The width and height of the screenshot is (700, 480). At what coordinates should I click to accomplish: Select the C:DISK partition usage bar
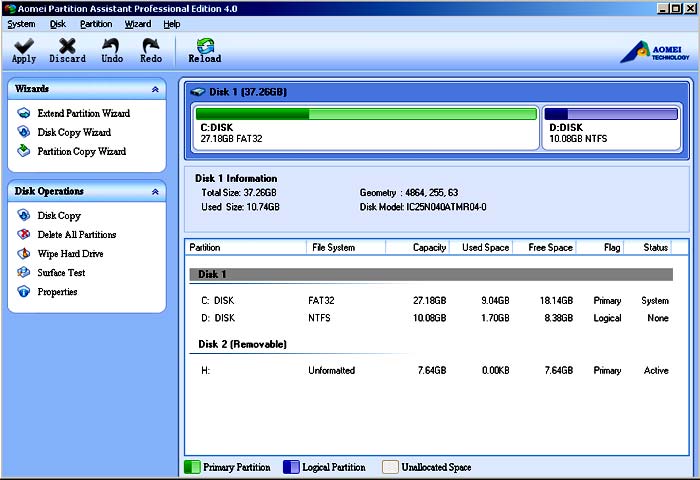click(366, 114)
